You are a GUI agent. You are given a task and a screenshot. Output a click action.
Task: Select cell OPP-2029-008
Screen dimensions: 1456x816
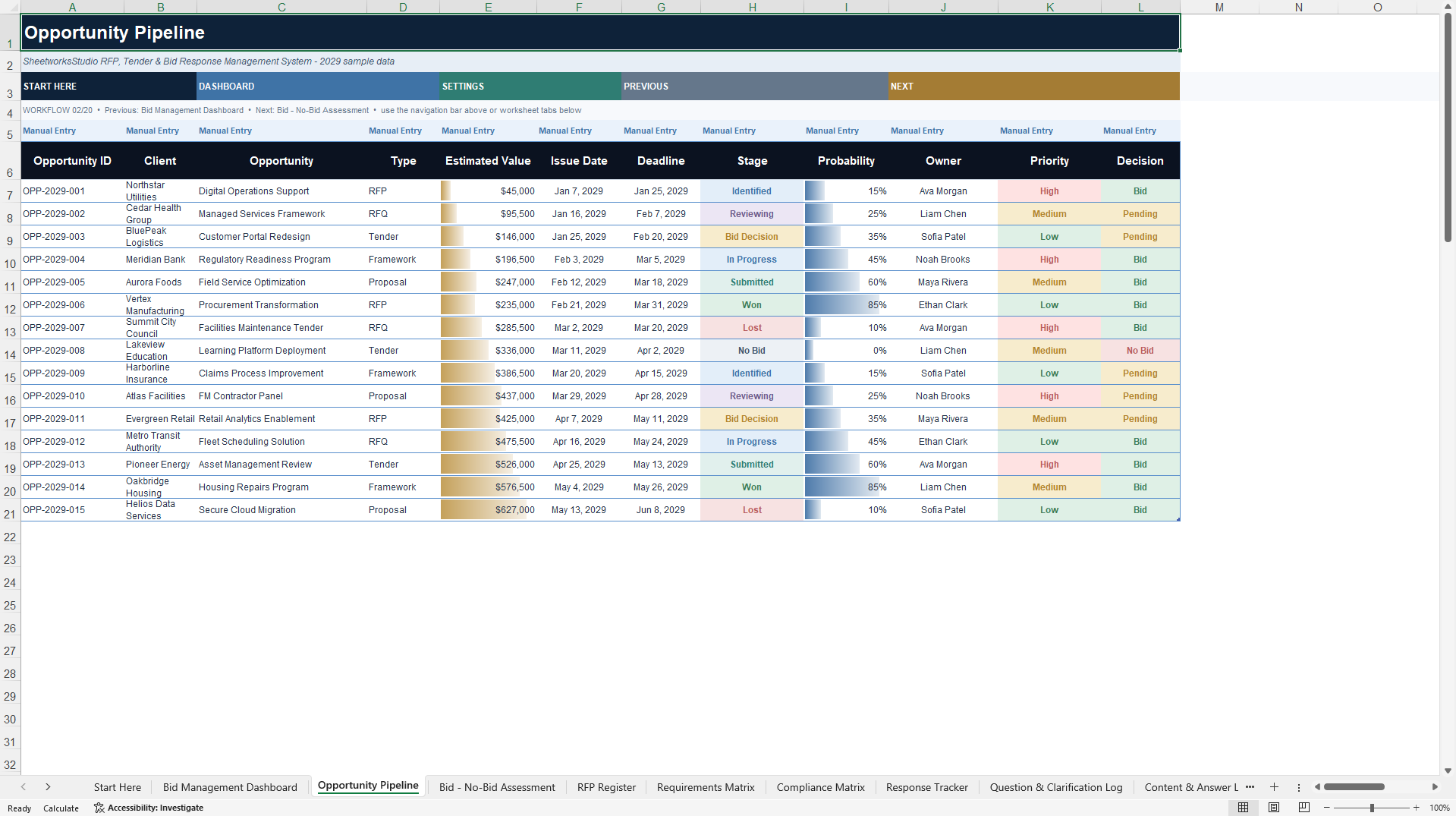(72, 351)
